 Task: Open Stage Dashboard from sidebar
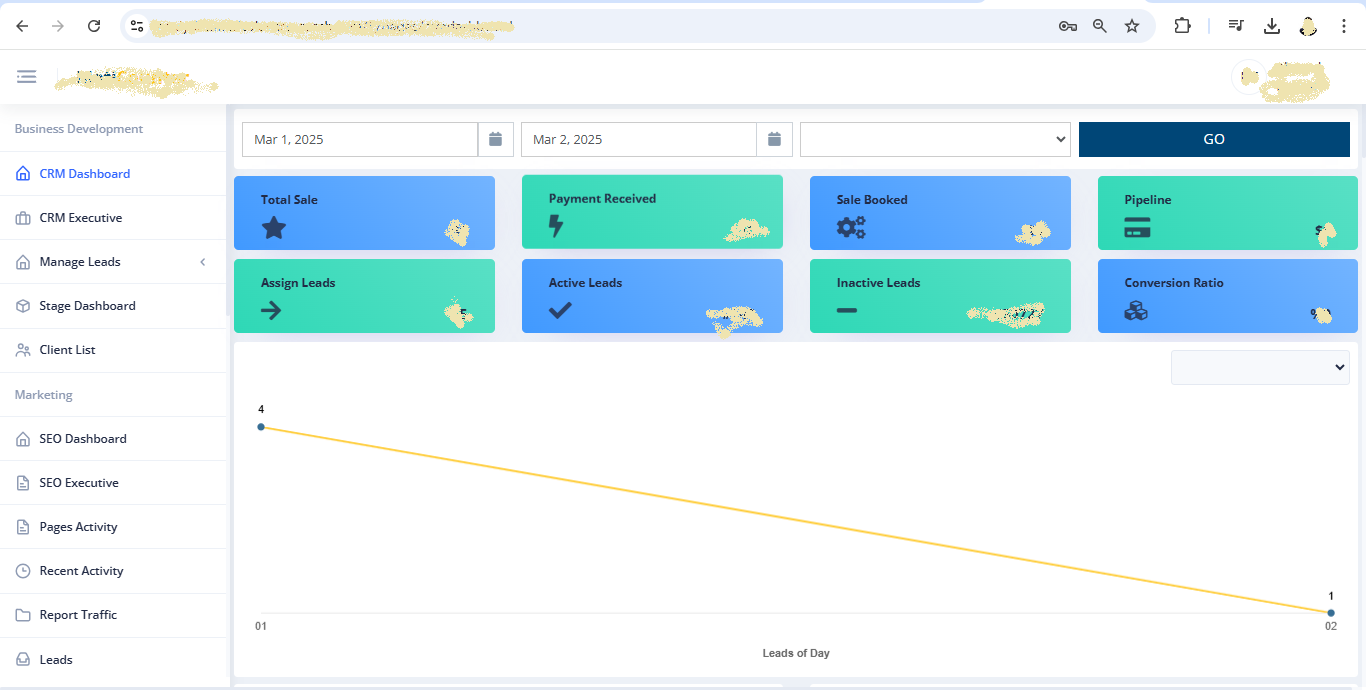pos(87,306)
